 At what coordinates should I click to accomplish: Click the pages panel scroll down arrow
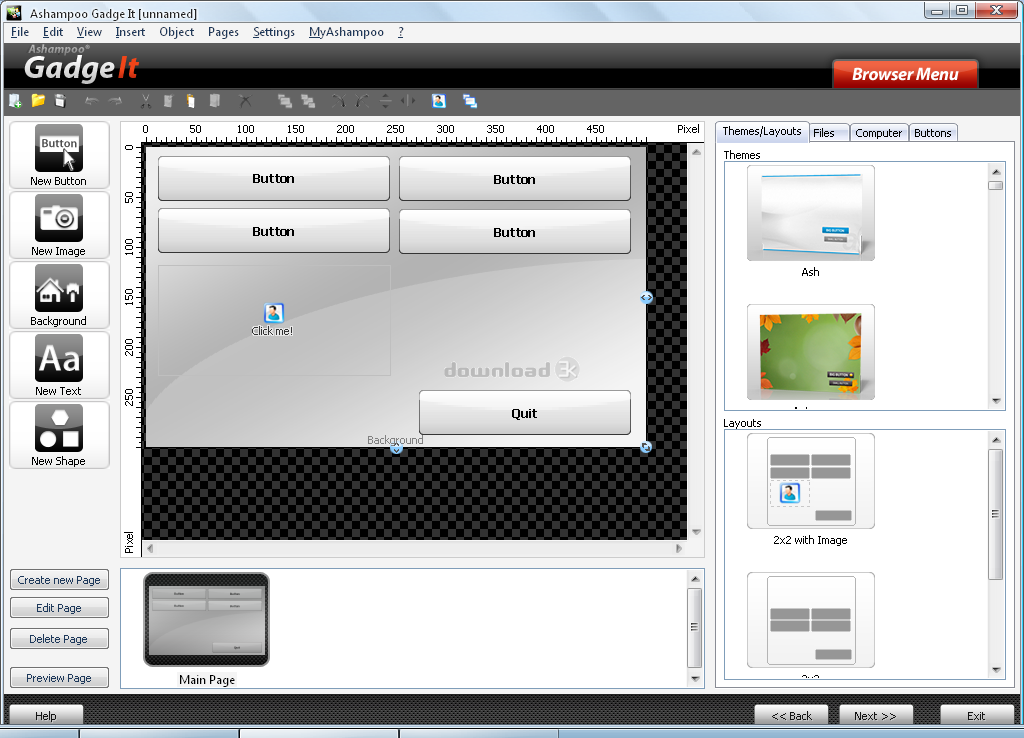(695, 679)
